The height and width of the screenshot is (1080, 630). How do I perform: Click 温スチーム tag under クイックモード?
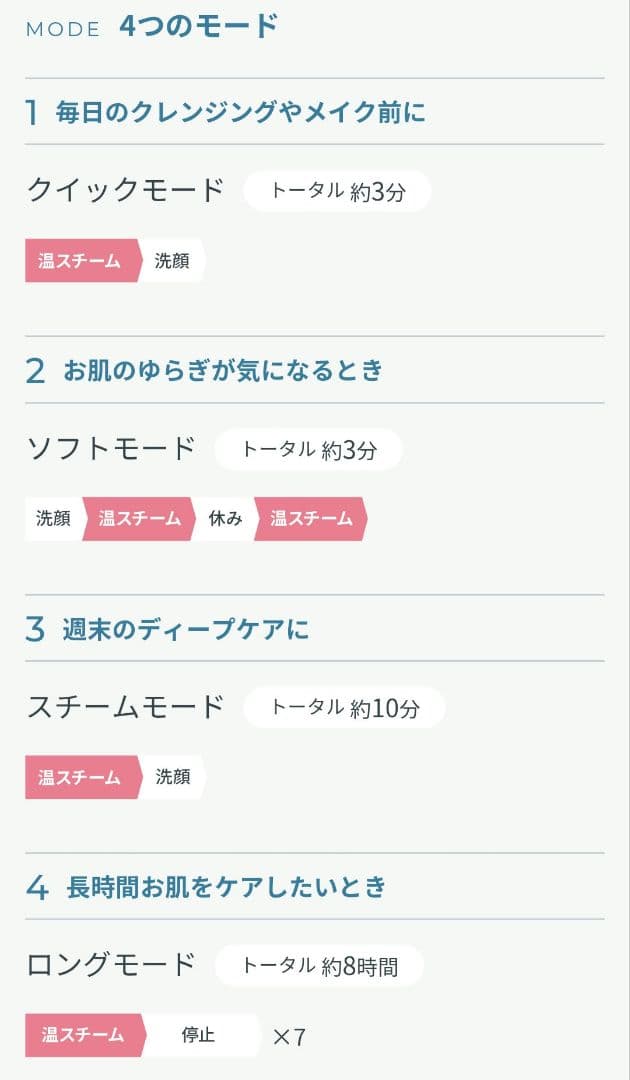tap(80, 261)
